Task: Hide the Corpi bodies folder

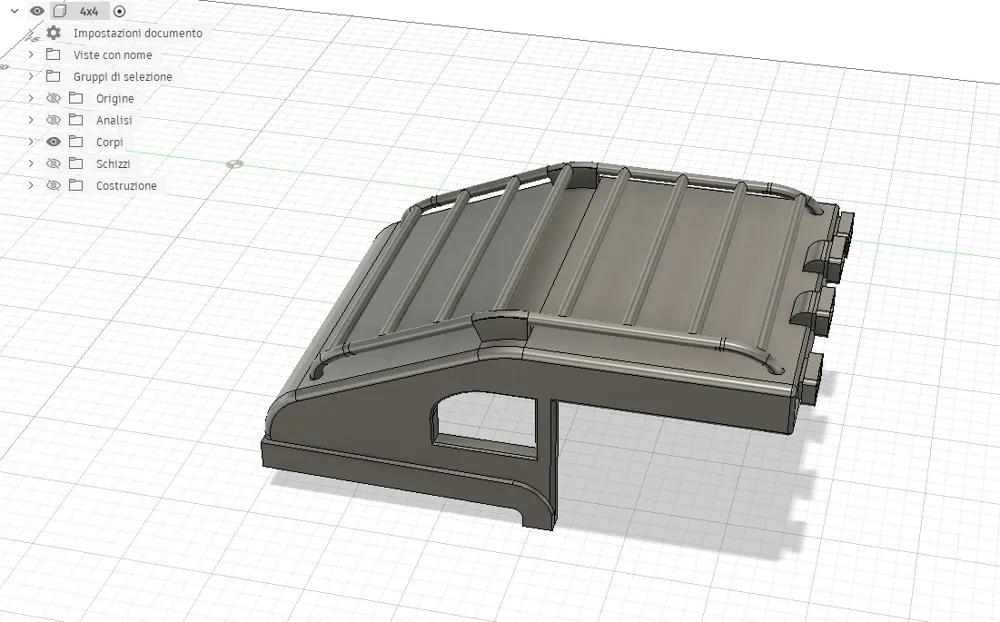Action: [54, 142]
